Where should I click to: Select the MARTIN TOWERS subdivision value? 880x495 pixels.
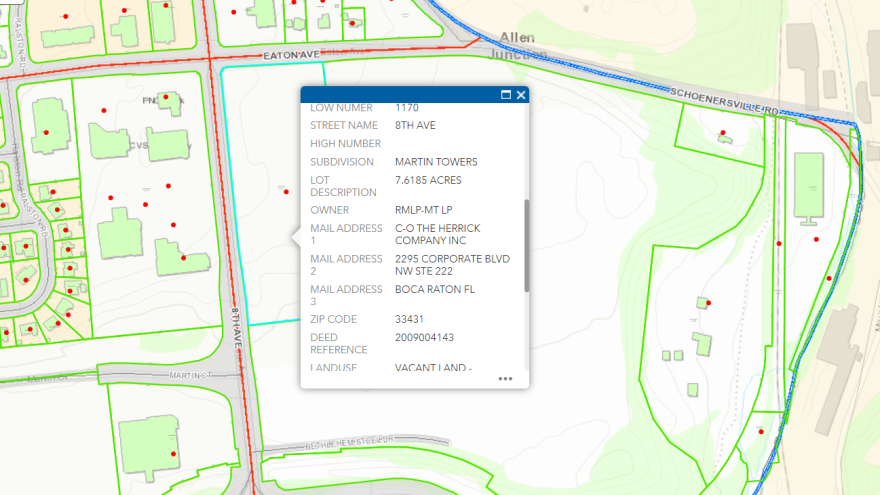pyautogui.click(x=436, y=162)
